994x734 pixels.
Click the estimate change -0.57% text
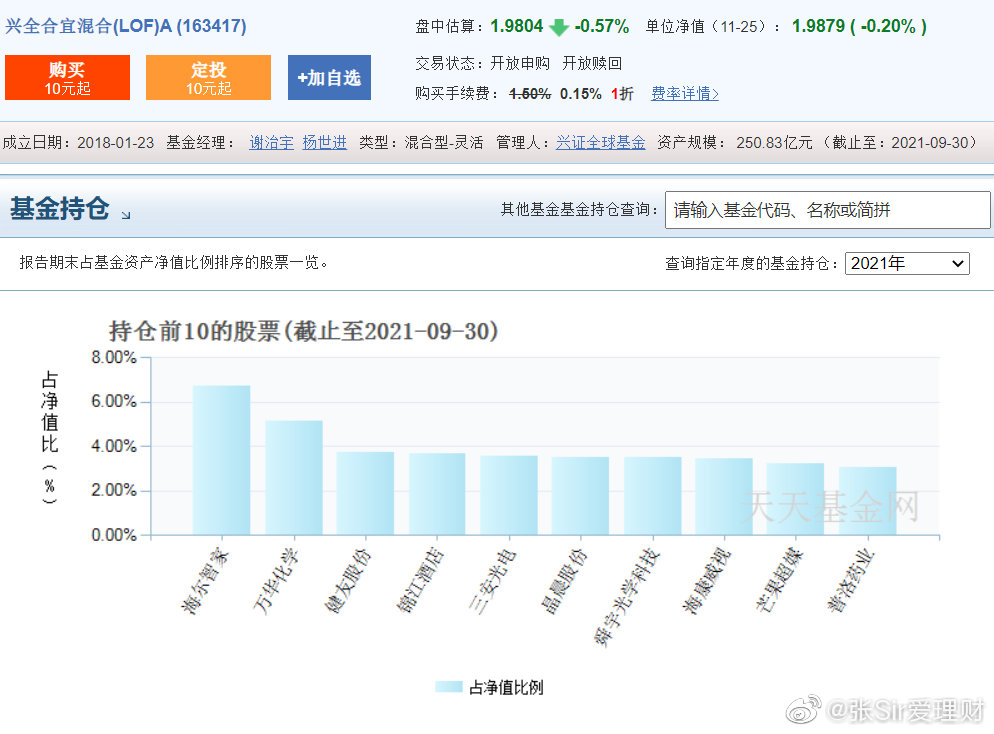tap(602, 27)
